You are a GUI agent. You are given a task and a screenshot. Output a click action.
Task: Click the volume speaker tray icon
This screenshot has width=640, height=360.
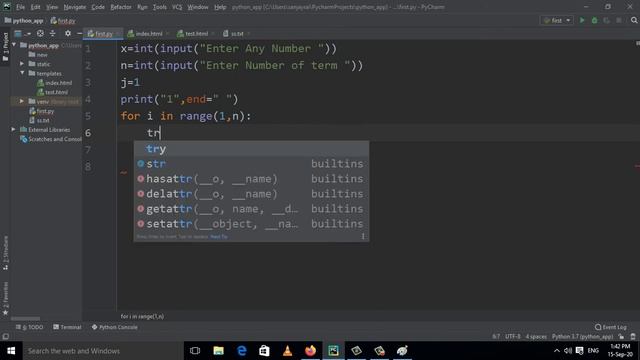[x=568, y=351]
